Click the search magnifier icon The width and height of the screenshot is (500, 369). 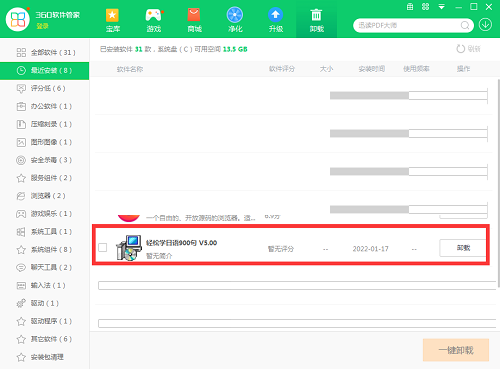(465, 25)
